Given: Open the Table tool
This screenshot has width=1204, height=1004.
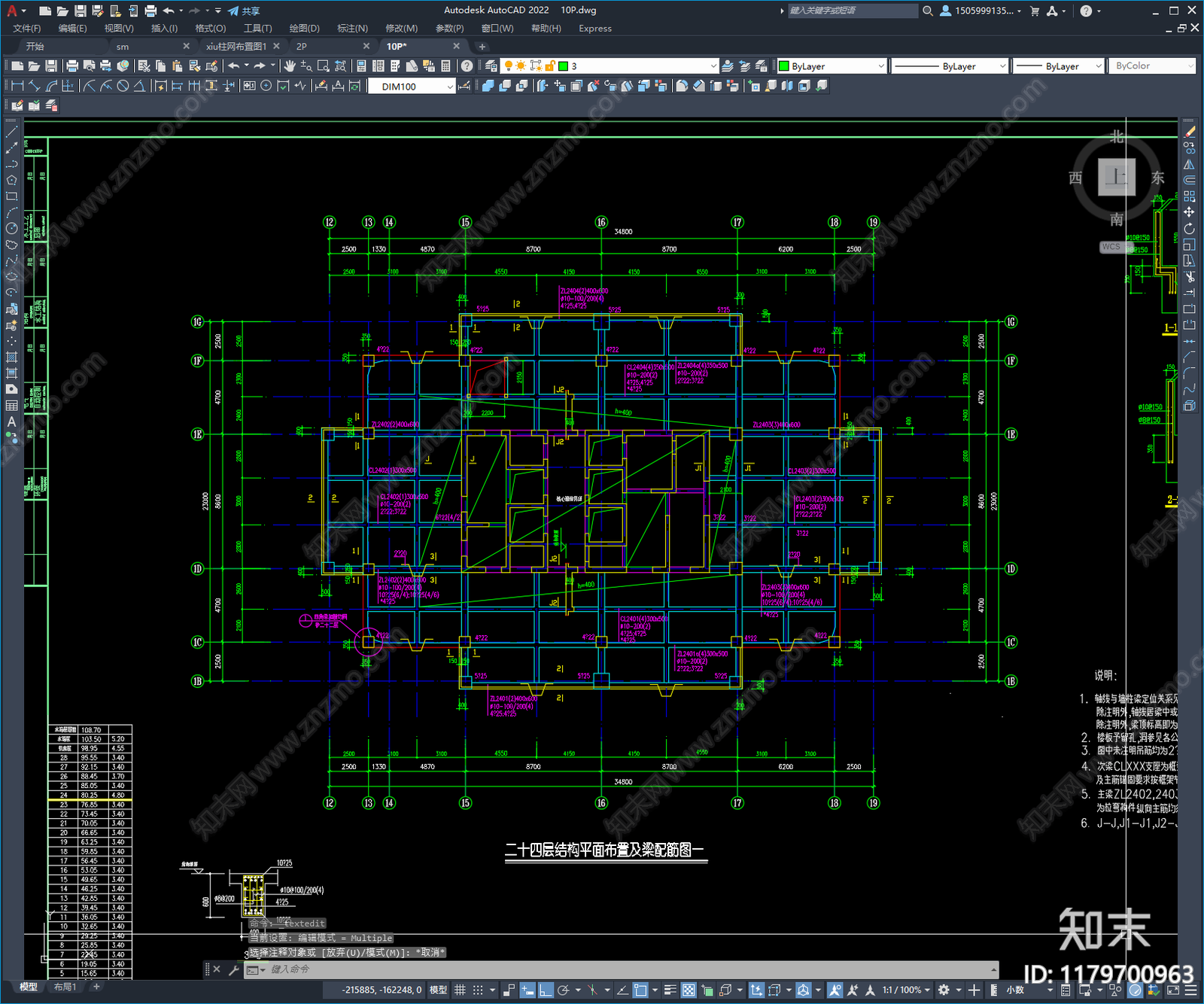Looking at the screenshot, I should coord(11,406).
